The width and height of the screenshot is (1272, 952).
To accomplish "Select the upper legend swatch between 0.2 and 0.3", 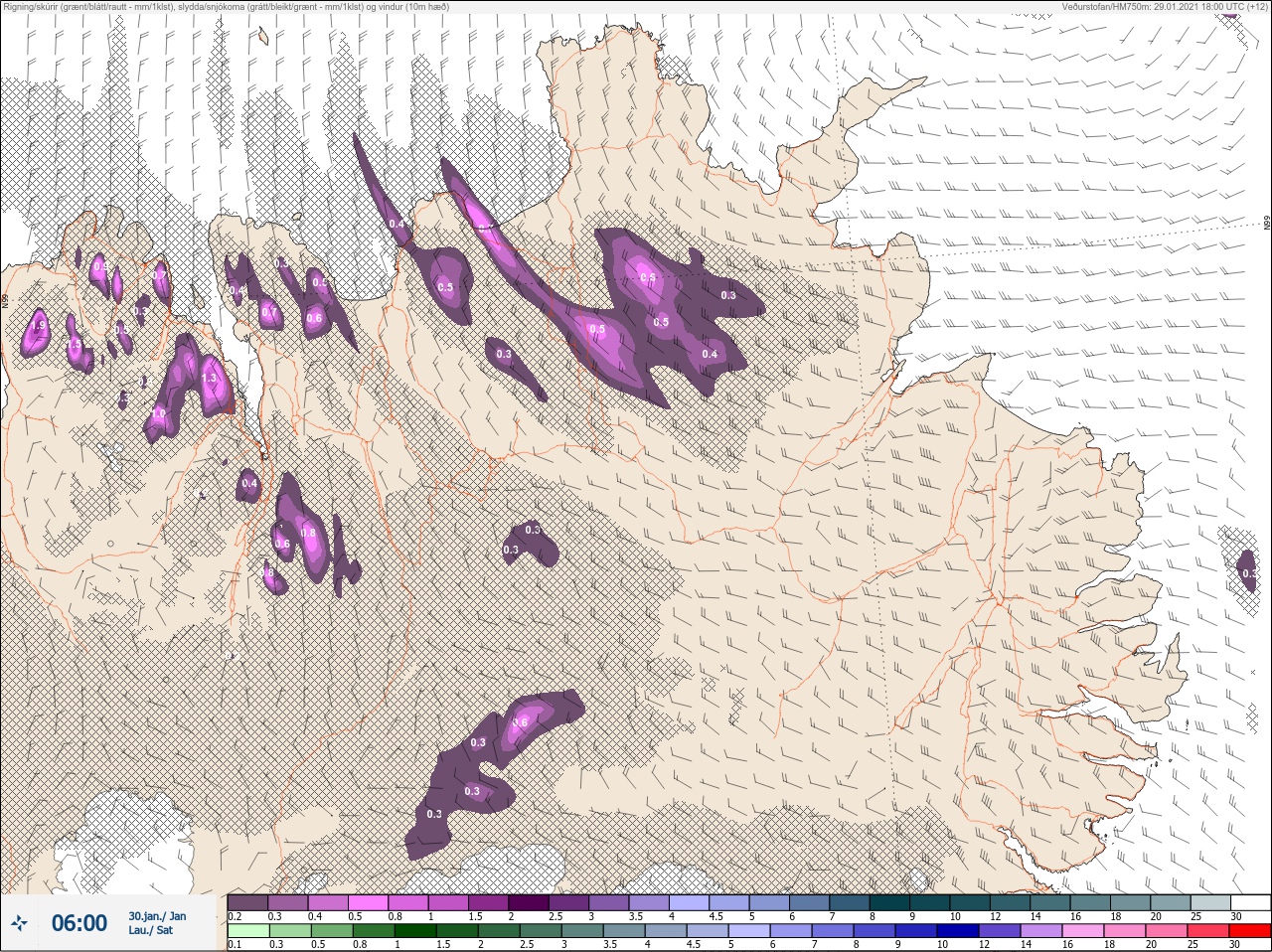I will point(248,902).
